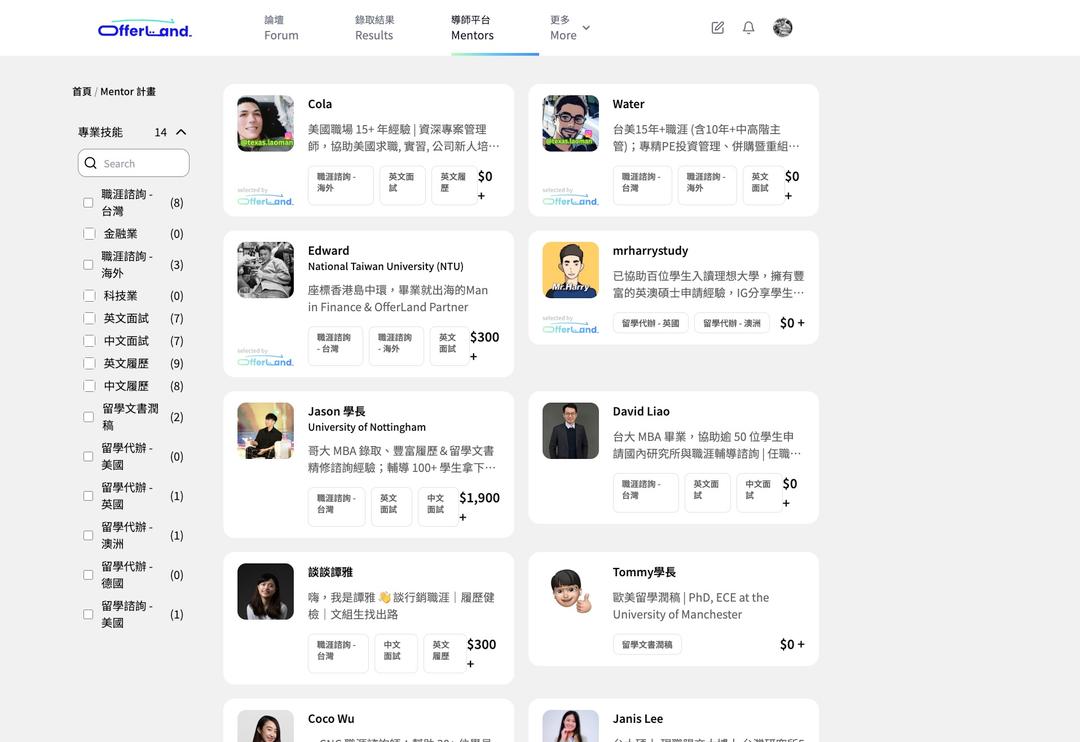The image size is (1080, 742).
Task: Click the magnifier icon in skills search
Action: 90,163
